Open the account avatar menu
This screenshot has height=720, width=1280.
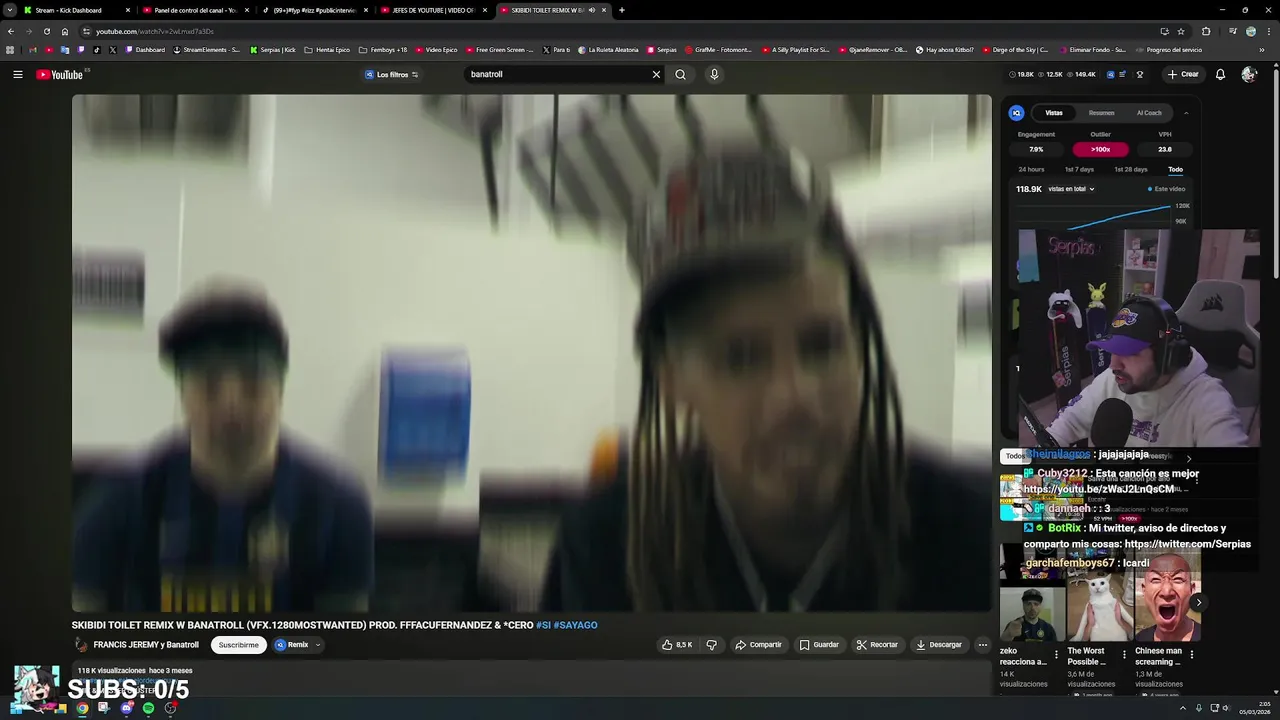pos(1248,74)
